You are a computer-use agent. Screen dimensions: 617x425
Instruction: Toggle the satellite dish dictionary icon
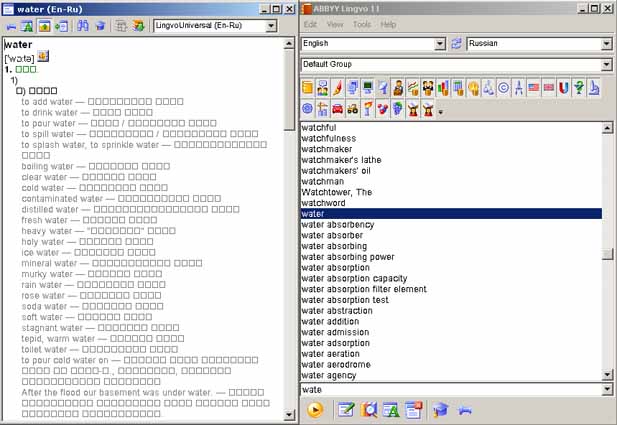(x=383, y=88)
